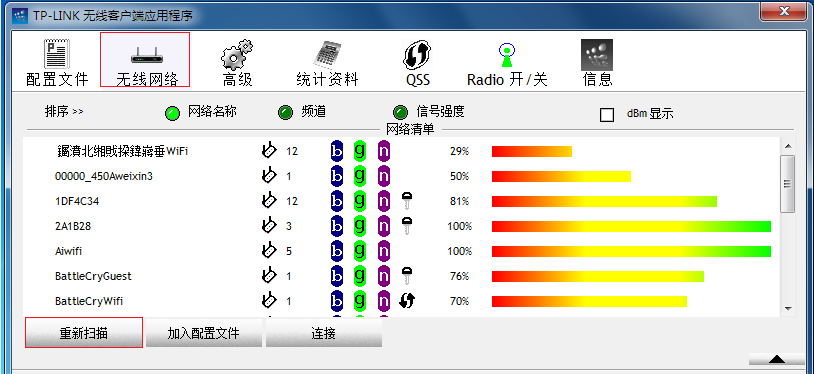
Task: Select network Aiwifi
Action: point(69,251)
